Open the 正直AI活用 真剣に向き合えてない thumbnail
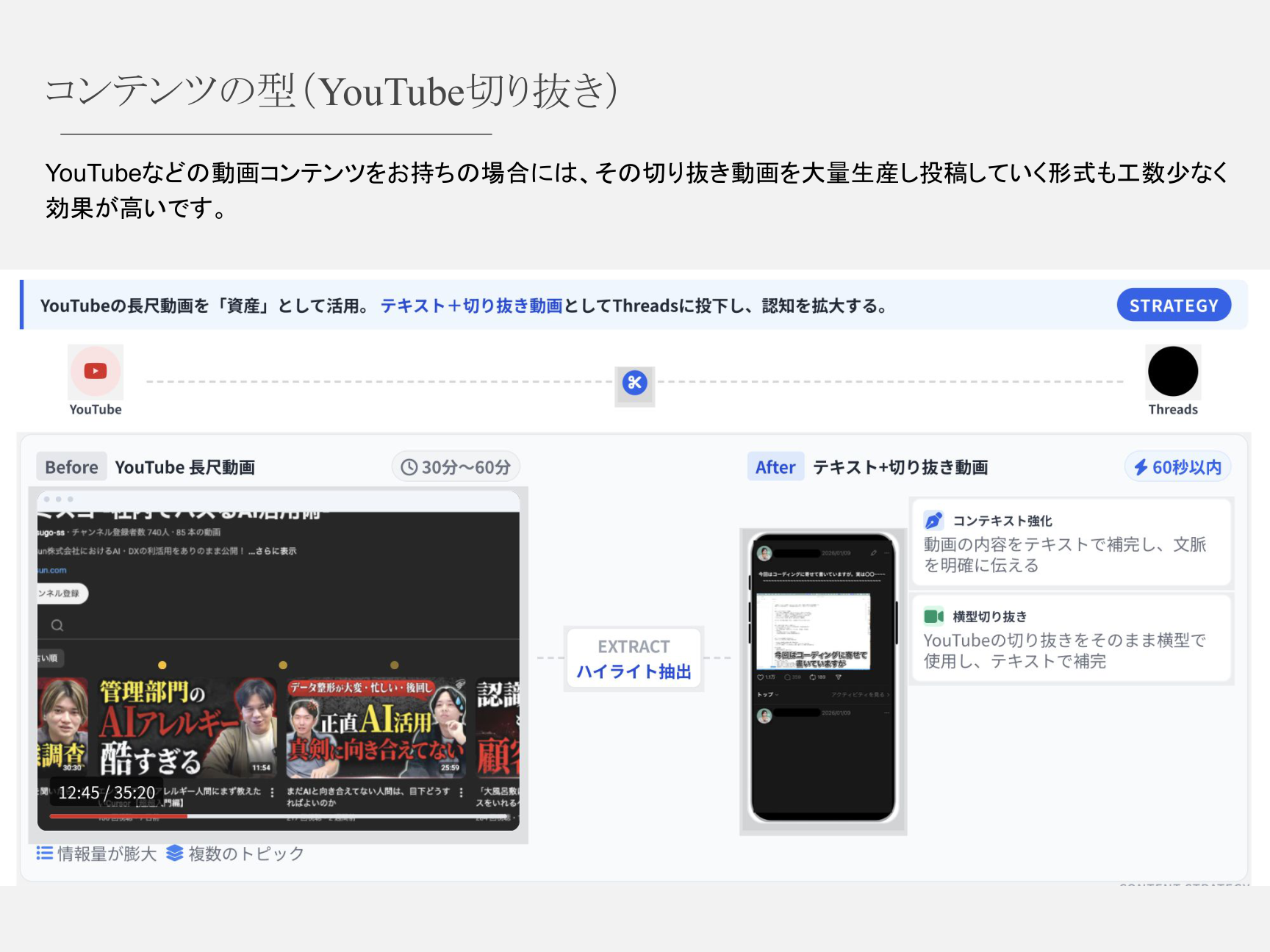The height and width of the screenshot is (952, 1270). [376, 728]
